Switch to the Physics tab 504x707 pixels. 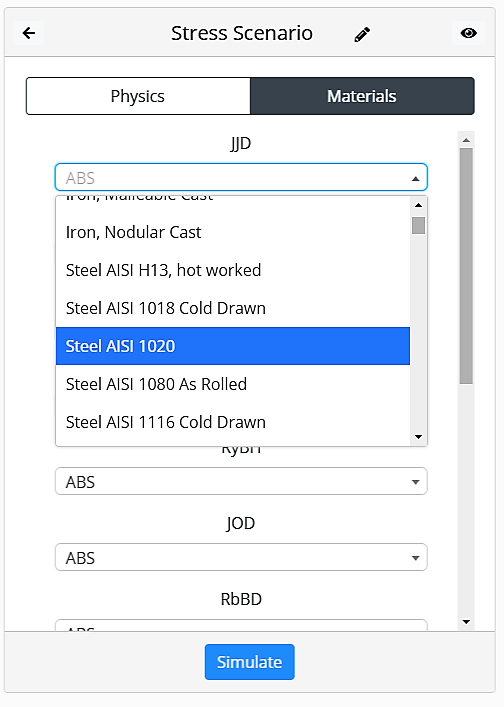click(x=138, y=96)
